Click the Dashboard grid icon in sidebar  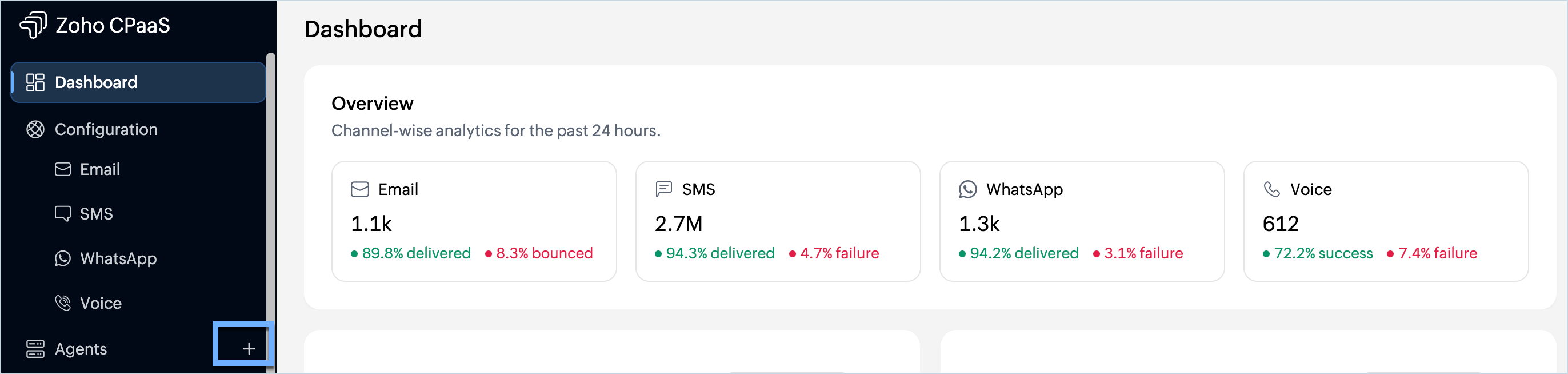pos(35,82)
